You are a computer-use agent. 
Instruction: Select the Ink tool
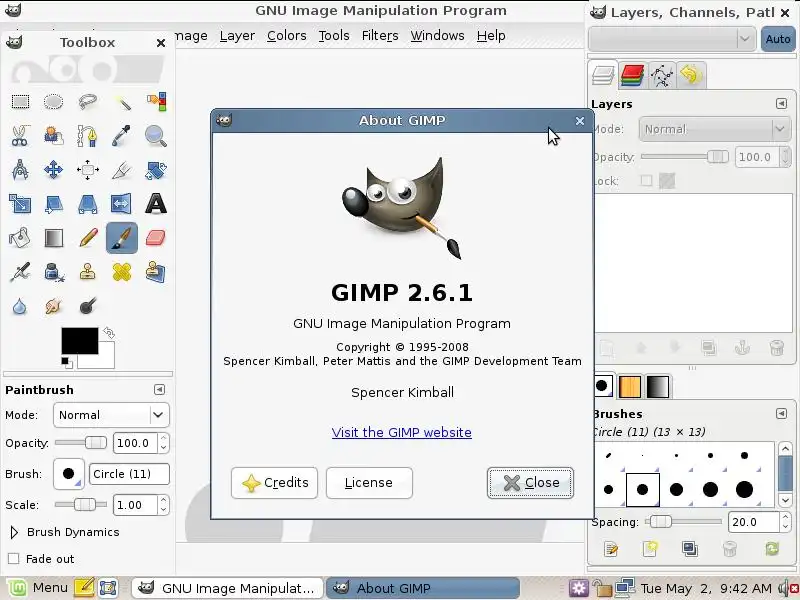point(54,272)
